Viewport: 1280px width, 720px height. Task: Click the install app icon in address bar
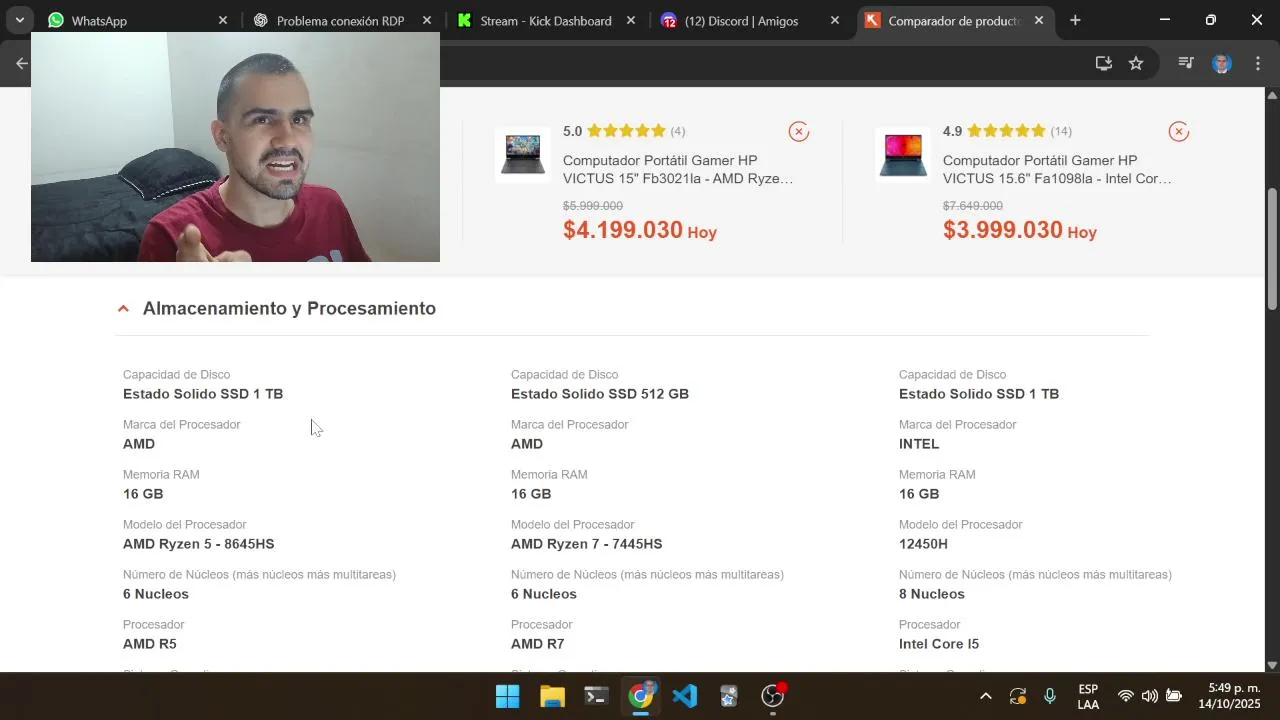click(1104, 63)
